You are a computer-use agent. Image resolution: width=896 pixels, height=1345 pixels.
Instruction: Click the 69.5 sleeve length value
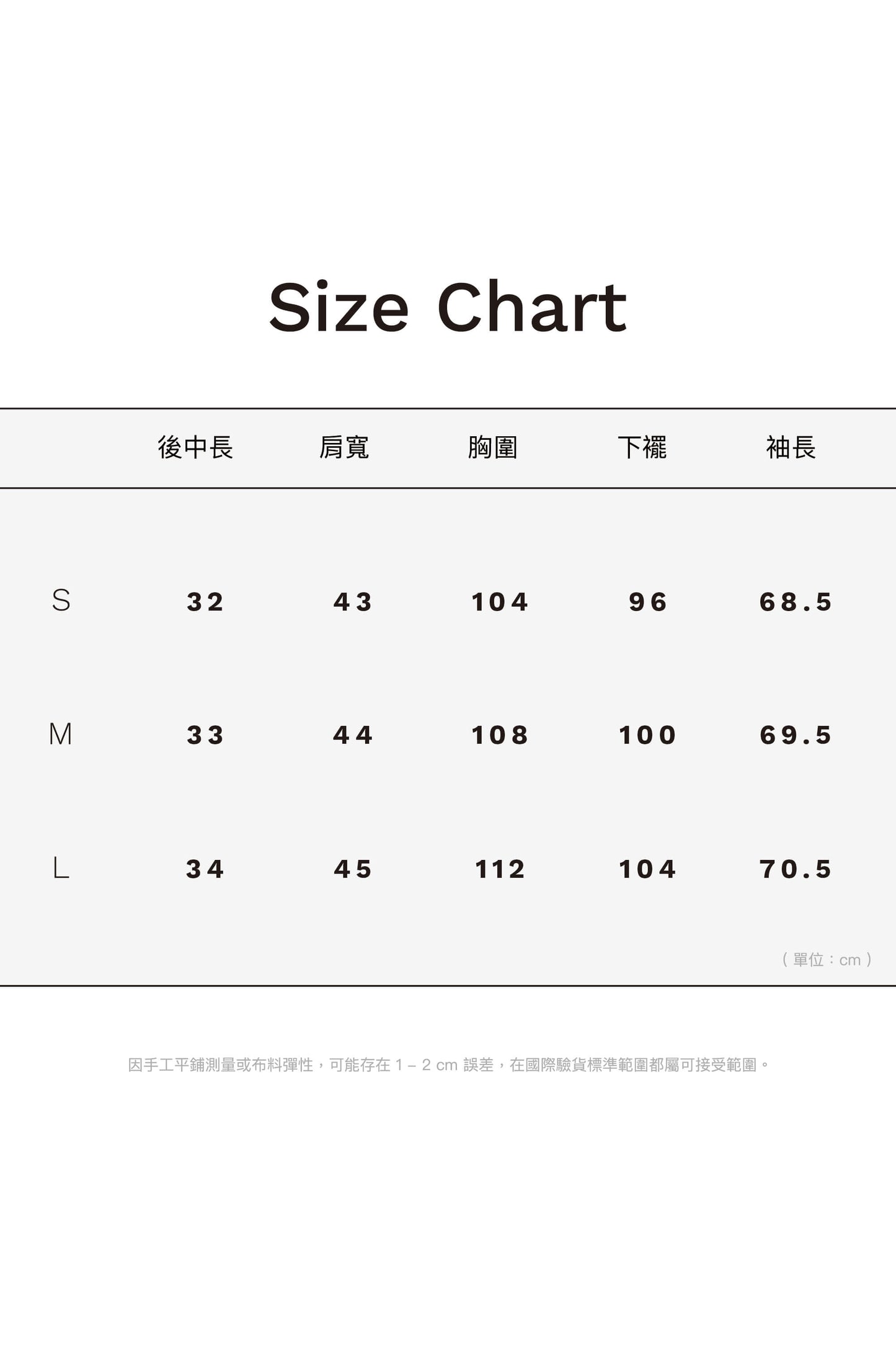point(796,735)
